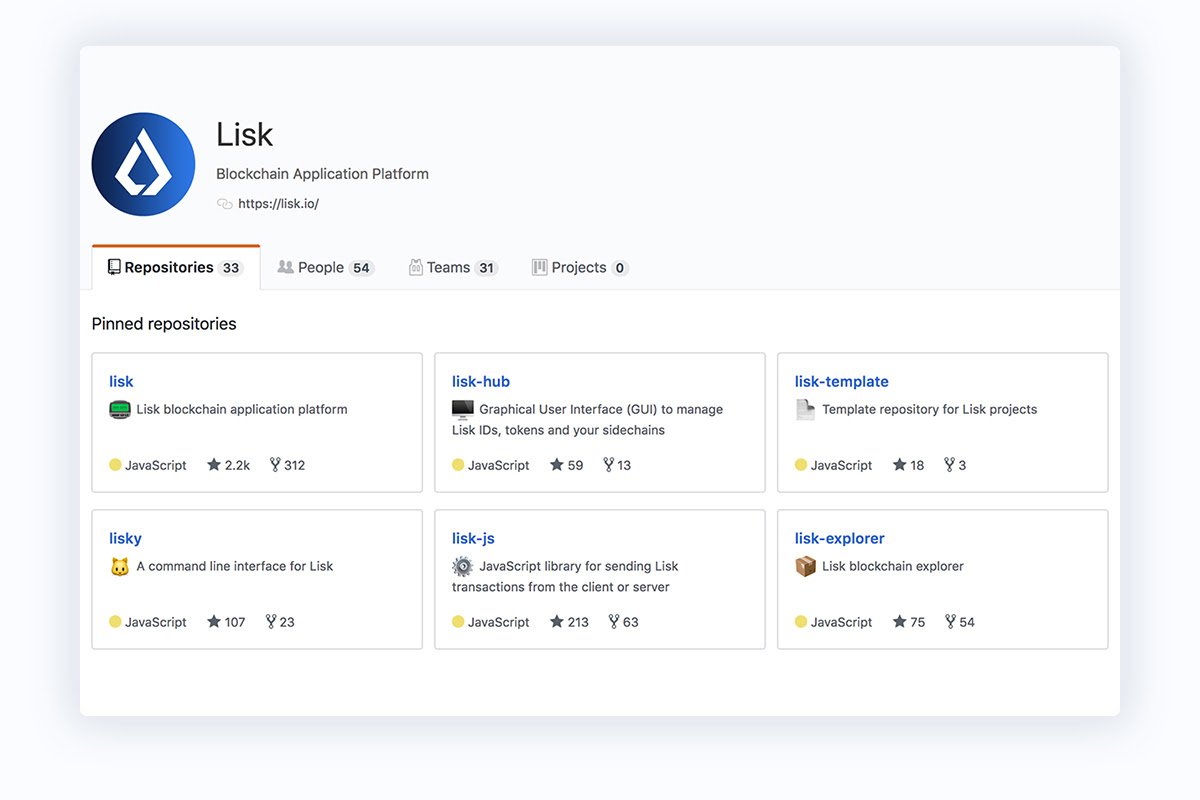Click the star icon on lisk-explorer card
Viewport: 1200px width, 800px height.
click(900, 621)
